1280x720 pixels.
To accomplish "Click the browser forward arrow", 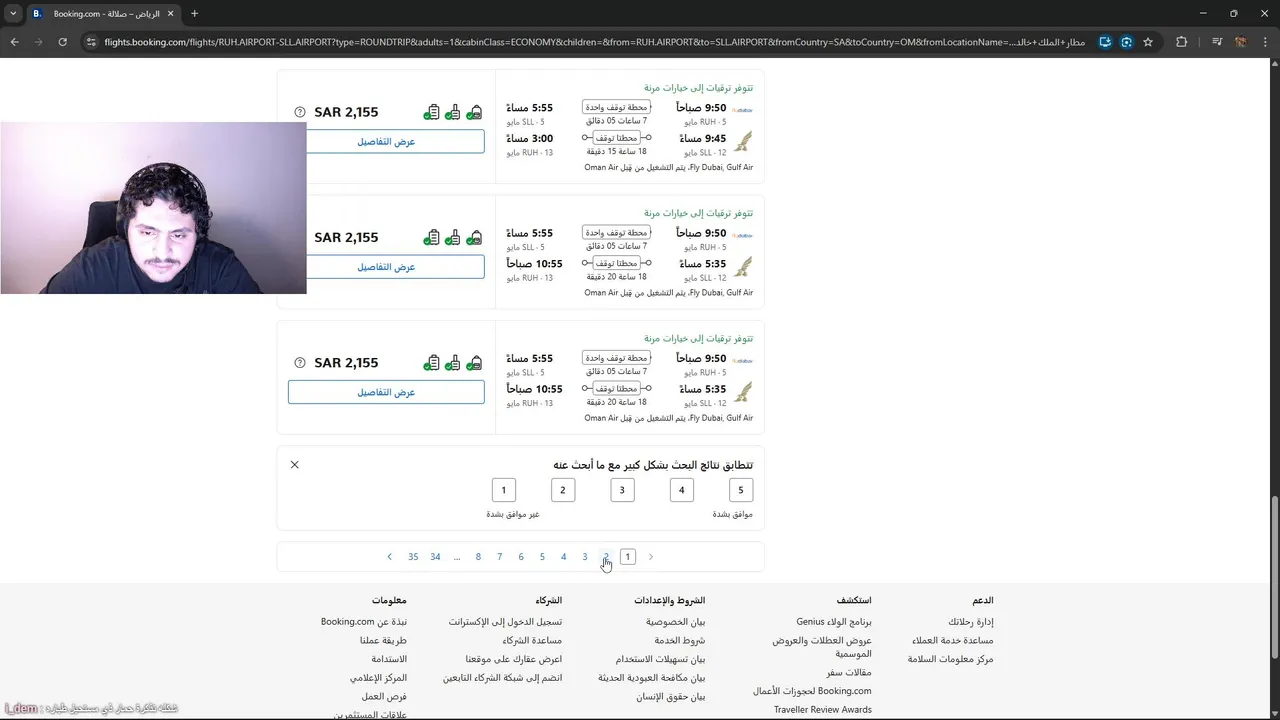I will (38, 42).
